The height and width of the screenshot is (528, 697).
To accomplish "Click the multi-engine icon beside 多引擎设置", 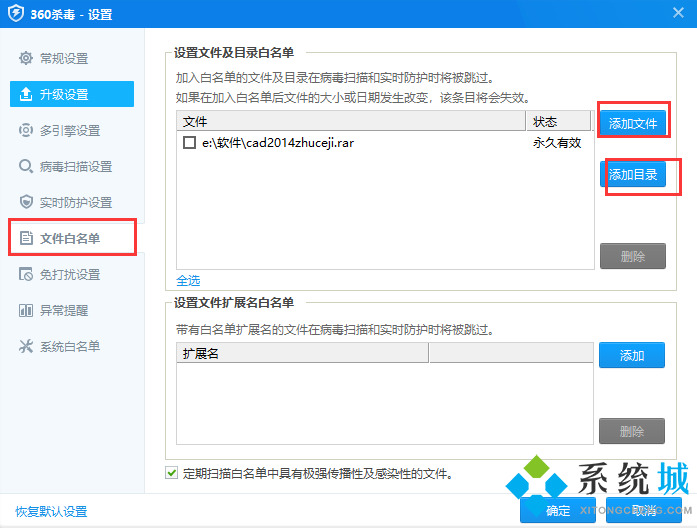I will point(26,130).
